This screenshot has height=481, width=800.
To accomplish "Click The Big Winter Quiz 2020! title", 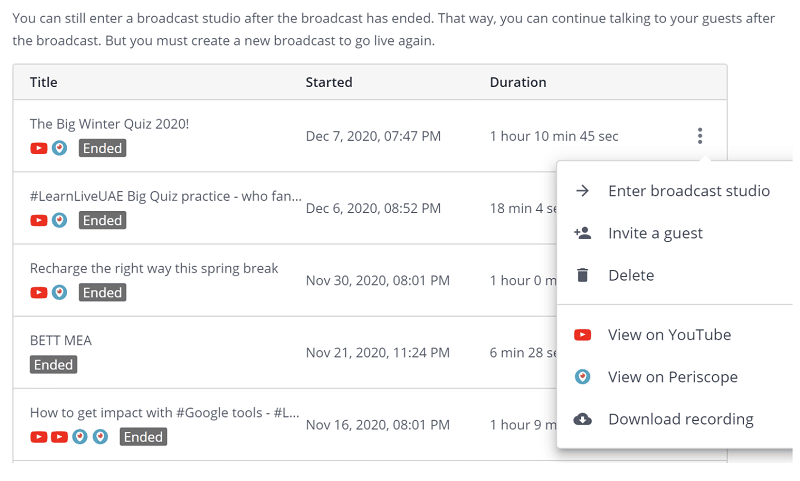I will tap(109, 124).
